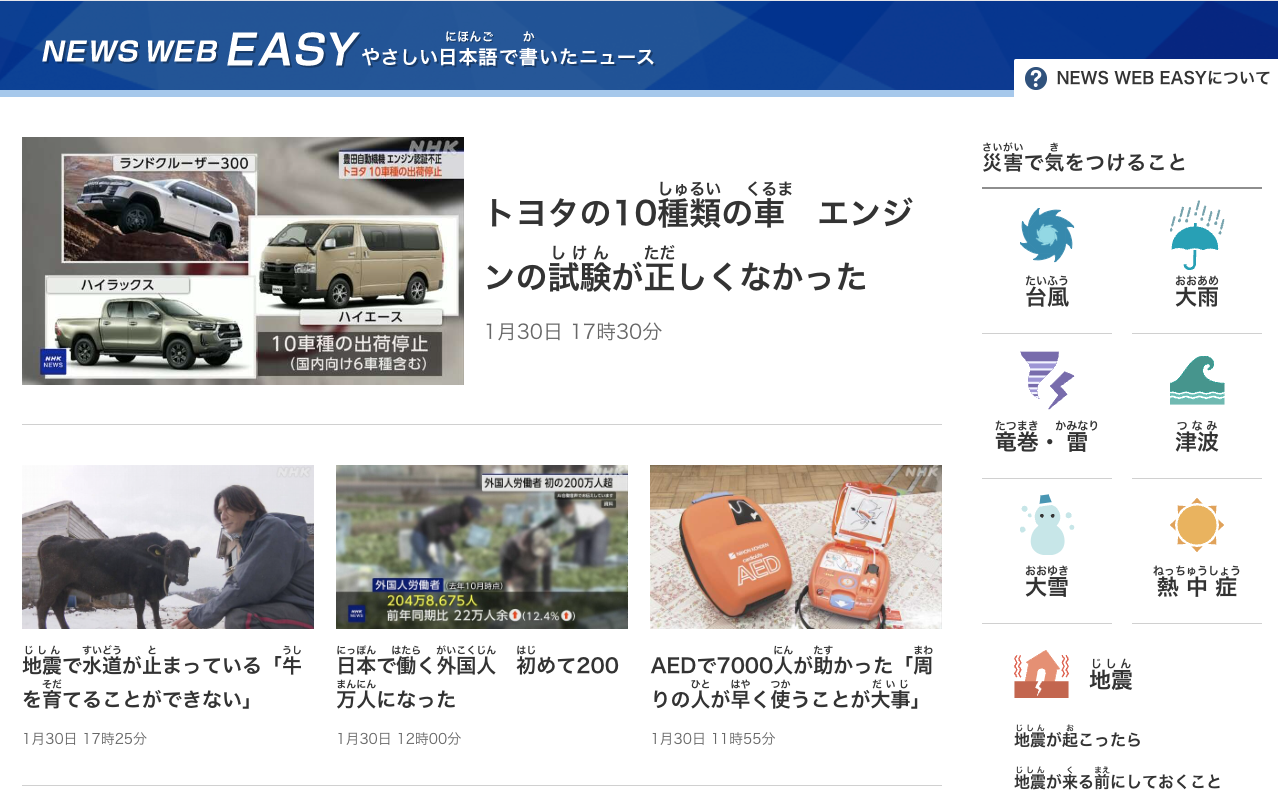The width and height of the screenshot is (1278, 800).
Task: Select the tsunami (津波) wave icon
Action: (x=1196, y=381)
